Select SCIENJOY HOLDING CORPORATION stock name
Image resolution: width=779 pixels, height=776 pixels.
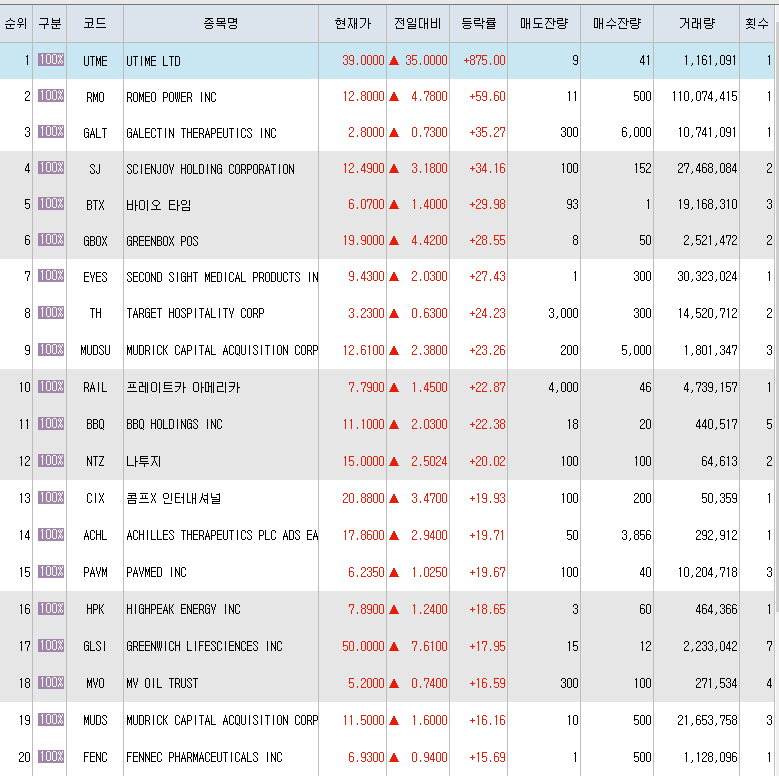(210, 169)
